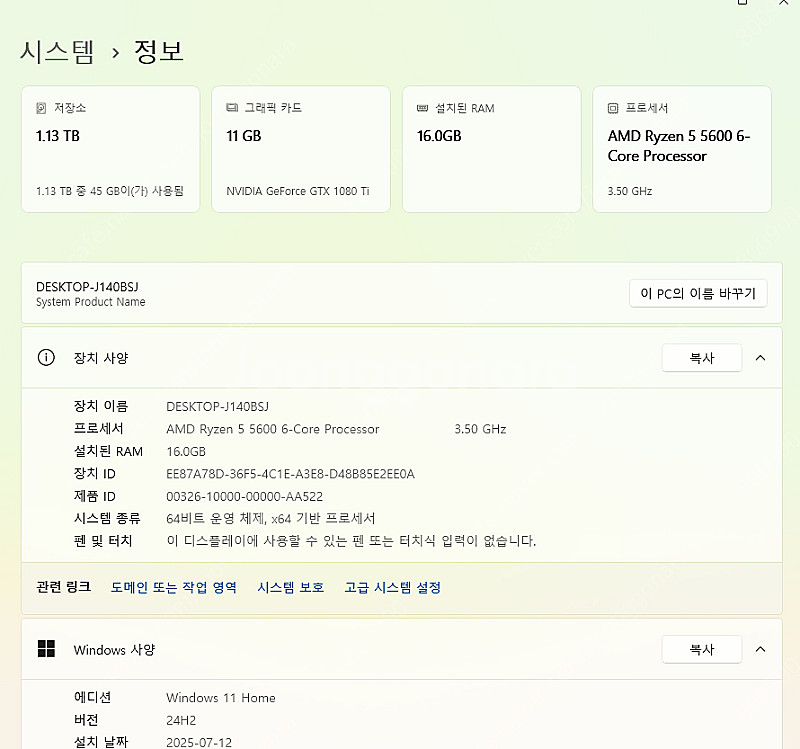800x749 pixels.
Task: Open the 프로세서 AMD Ryzen 5 card
Action: pos(682,149)
